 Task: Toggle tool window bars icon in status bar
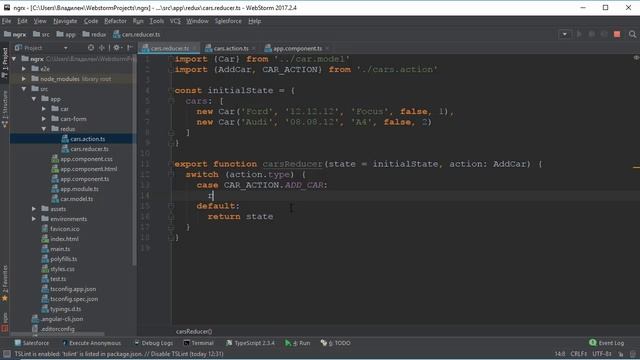[7, 354]
